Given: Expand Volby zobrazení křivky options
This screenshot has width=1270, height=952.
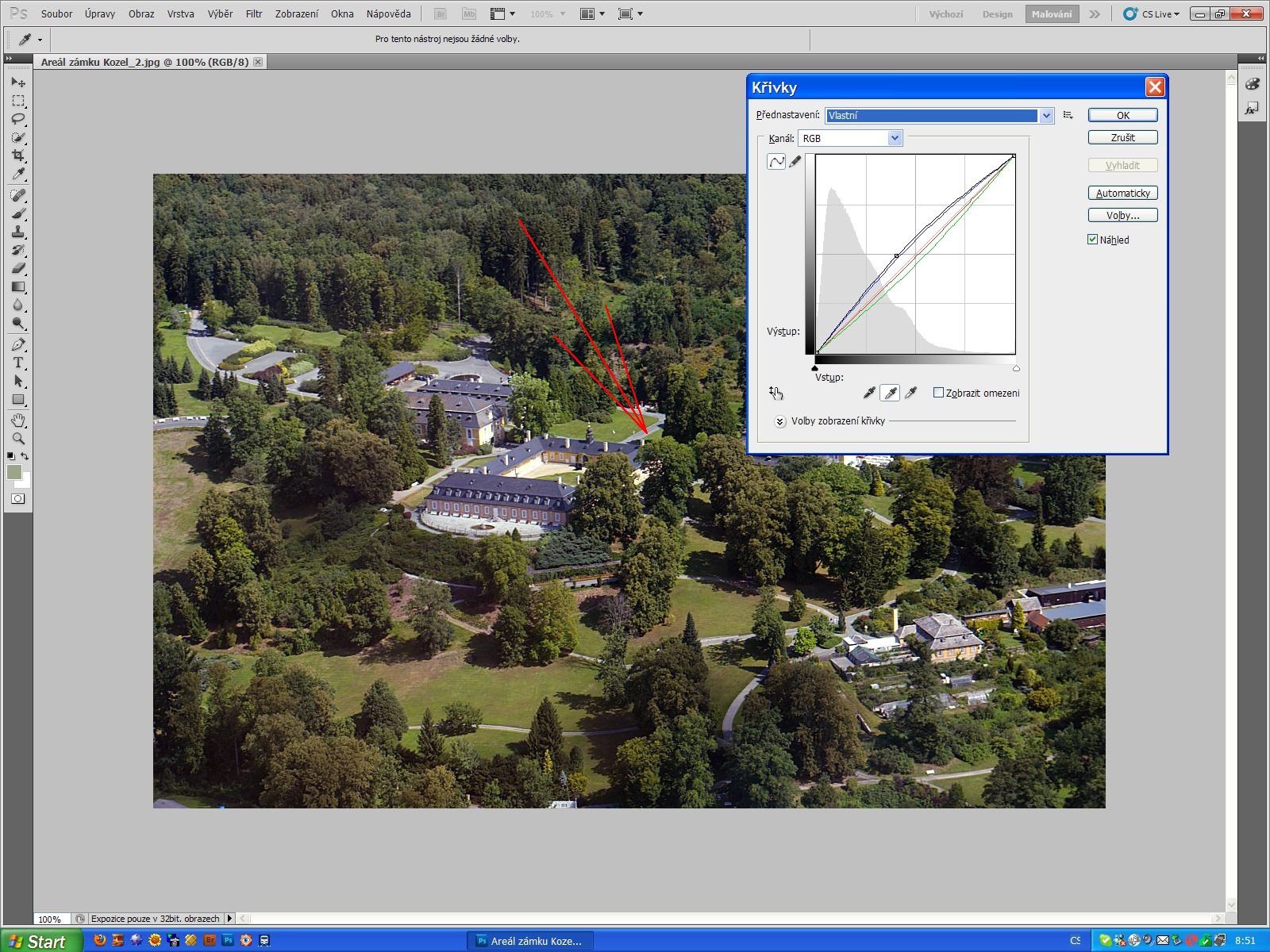Looking at the screenshot, I should click(x=780, y=421).
